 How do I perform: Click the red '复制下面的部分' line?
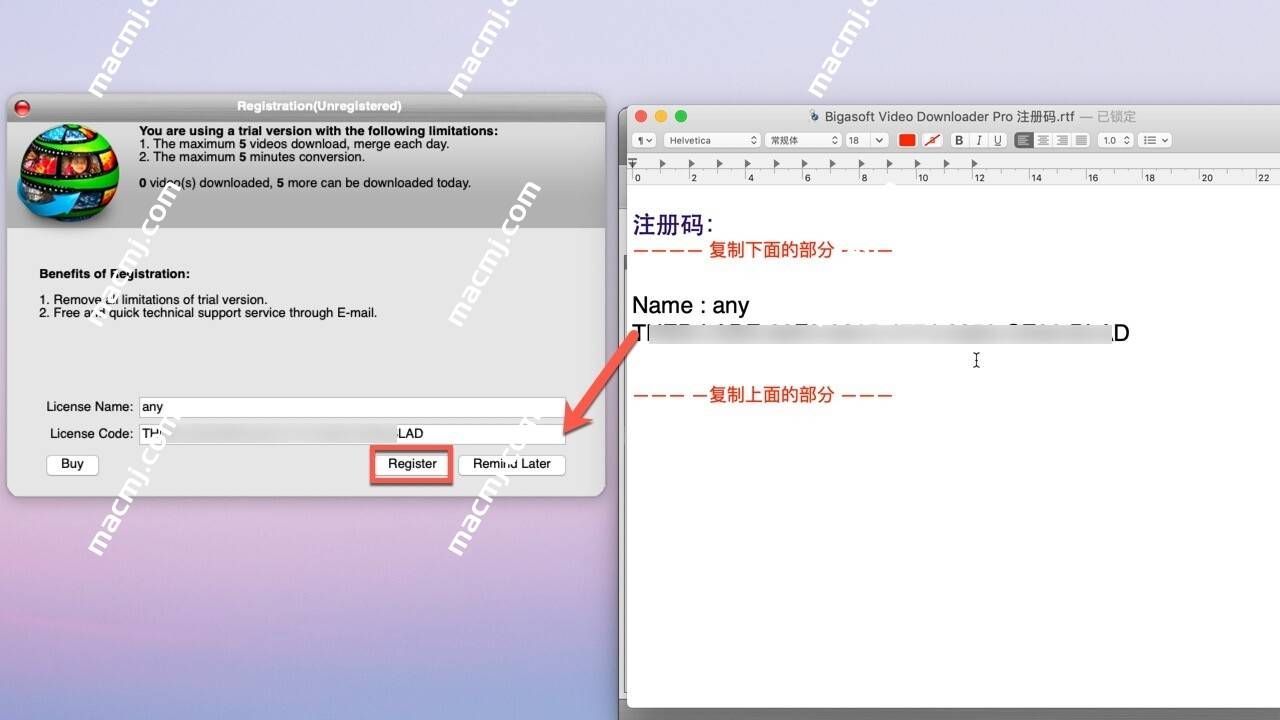click(763, 250)
